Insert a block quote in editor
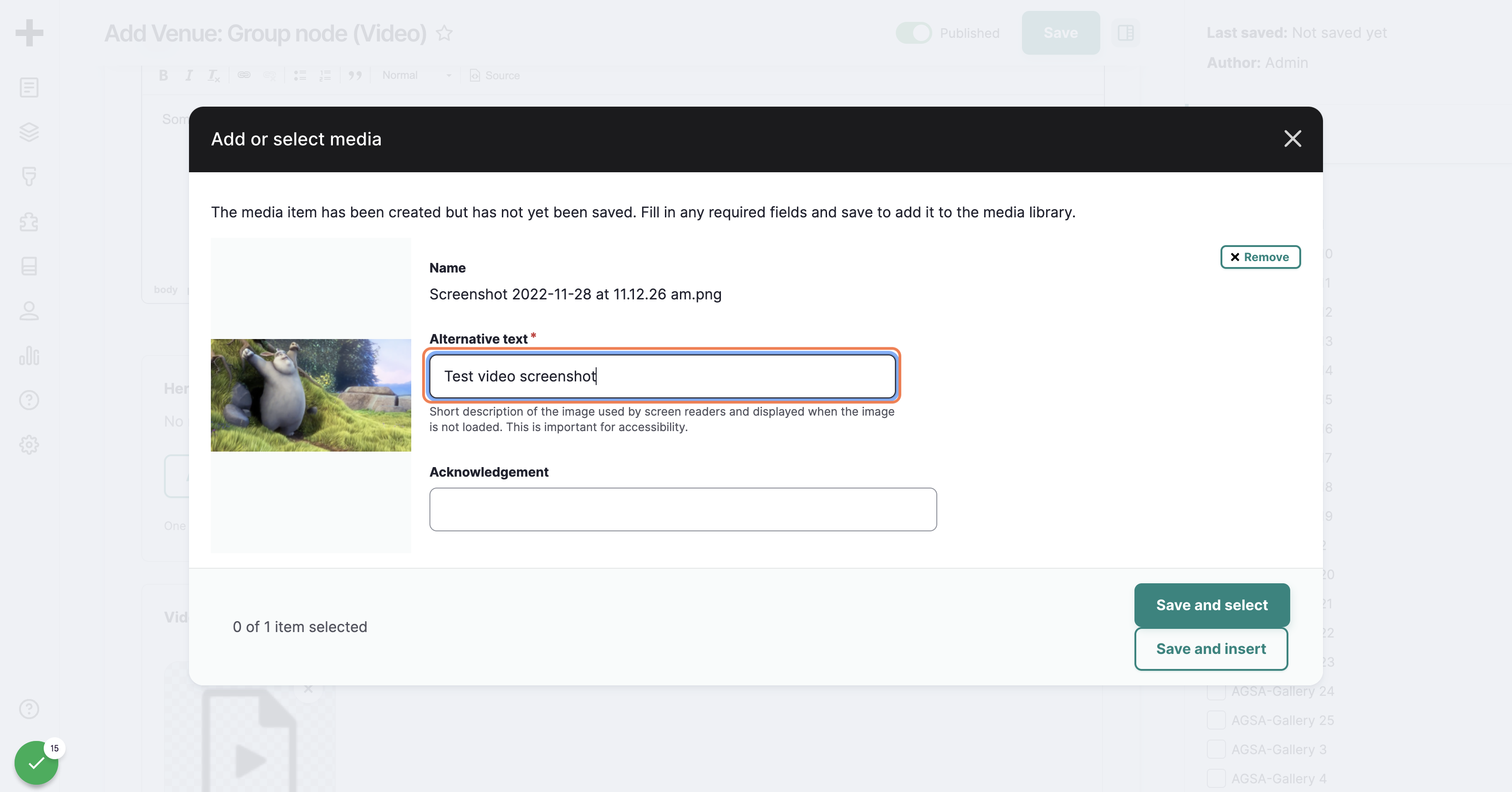 [x=354, y=75]
